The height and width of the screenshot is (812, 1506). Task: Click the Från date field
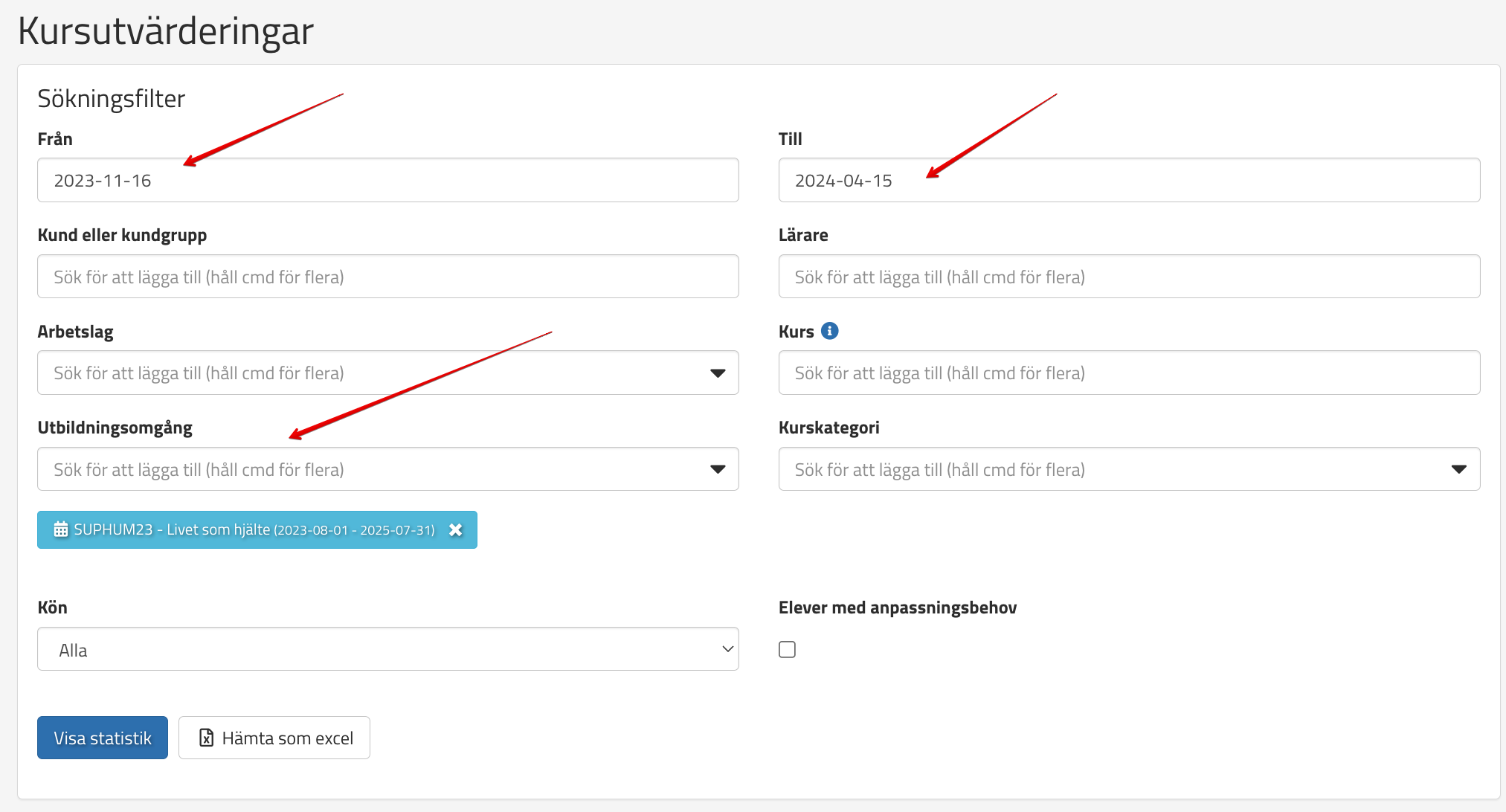(387, 180)
